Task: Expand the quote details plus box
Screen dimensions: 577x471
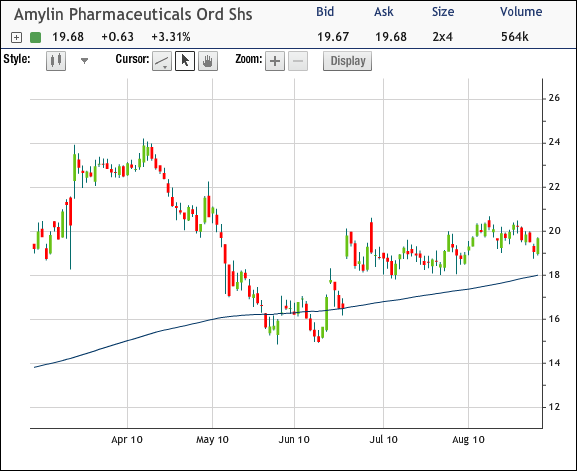Action: tap(17, 37)
